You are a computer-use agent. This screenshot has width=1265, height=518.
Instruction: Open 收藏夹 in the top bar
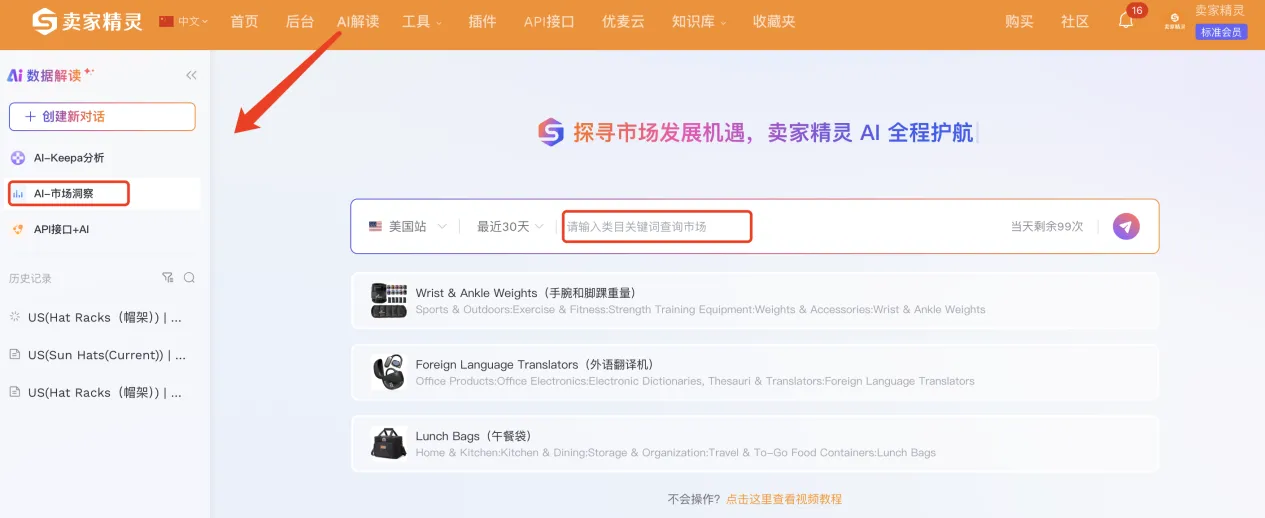click(774, 21)
